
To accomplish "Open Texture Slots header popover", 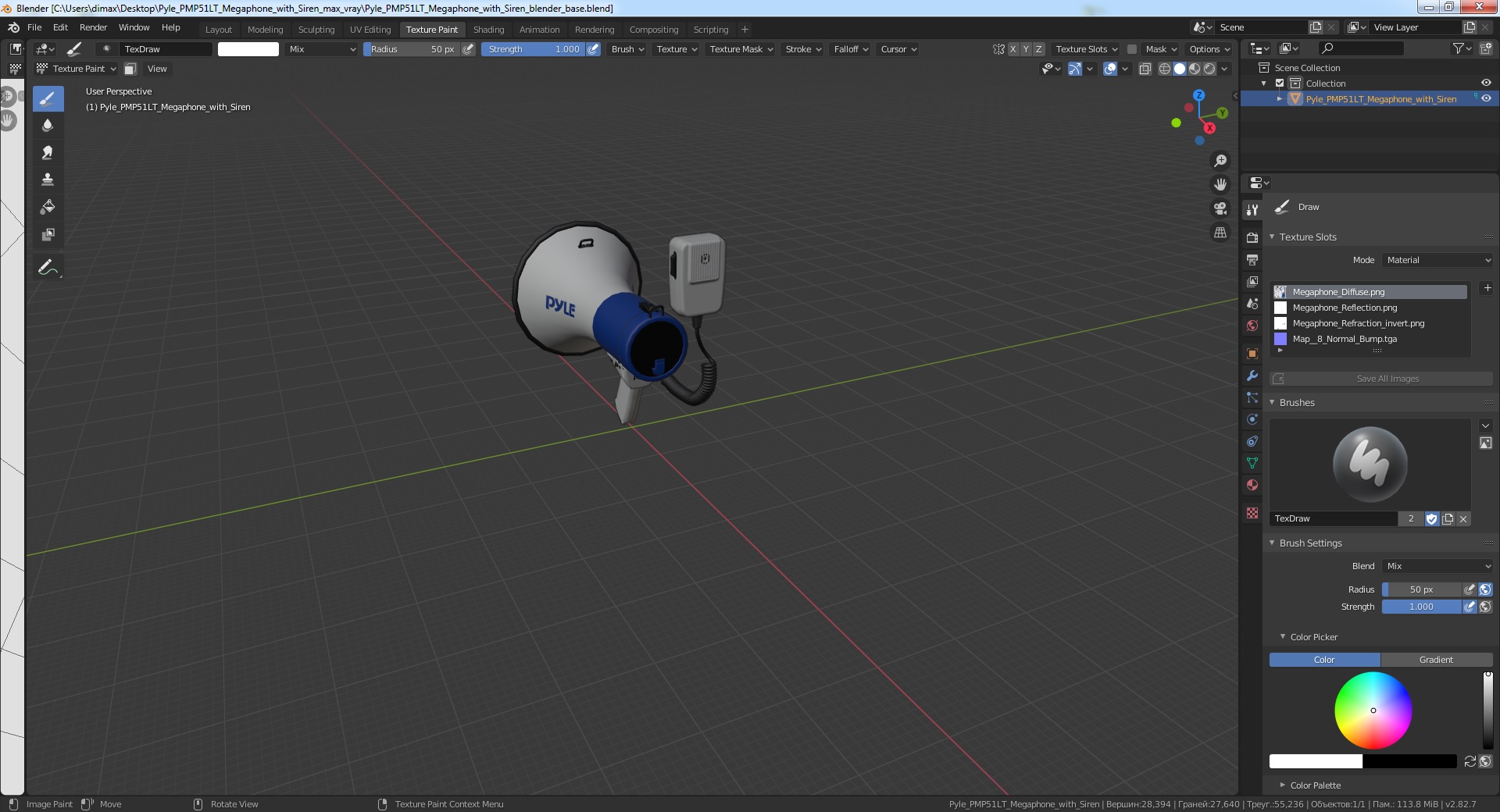I will (x=1086, y=49).
